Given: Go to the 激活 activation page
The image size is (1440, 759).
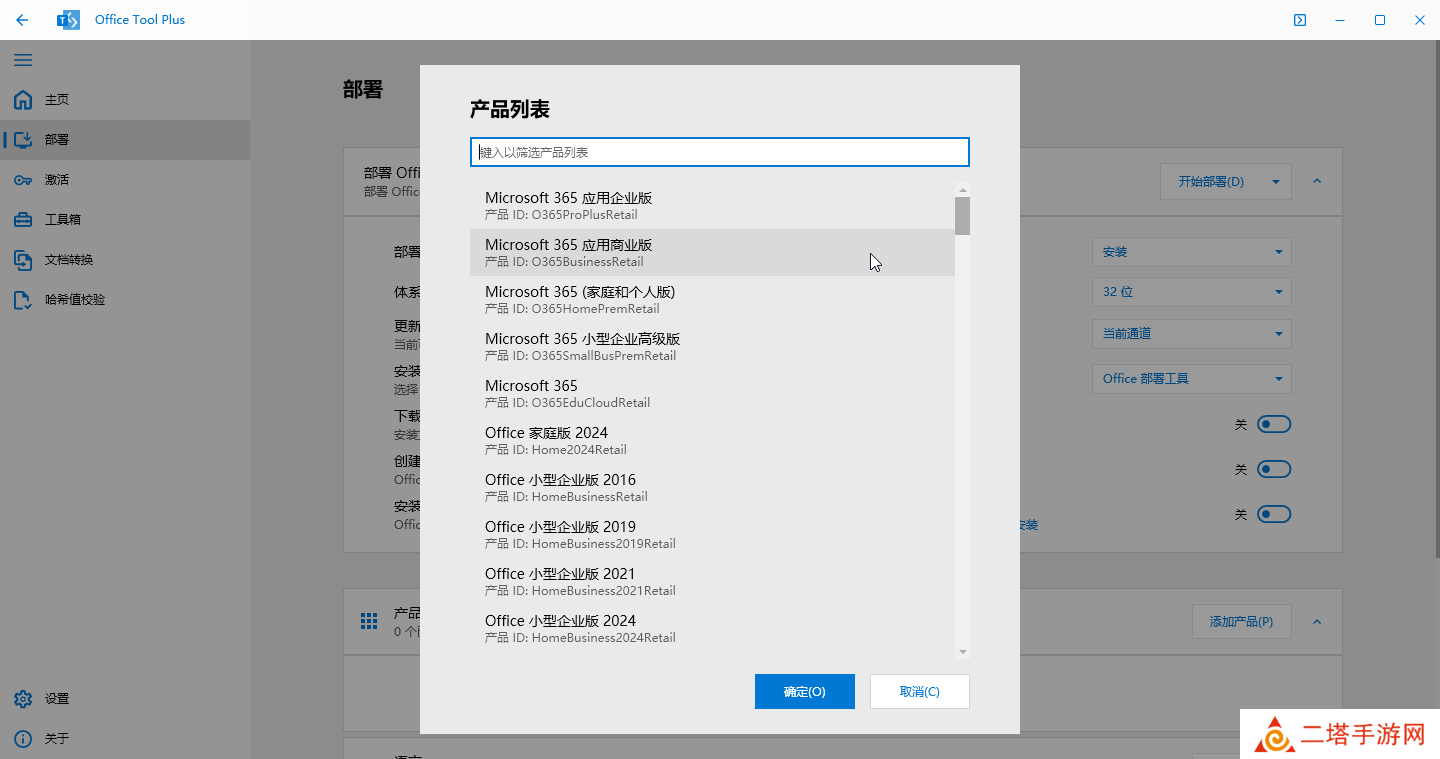Looking at the screenshot, I should click(125, 180).
